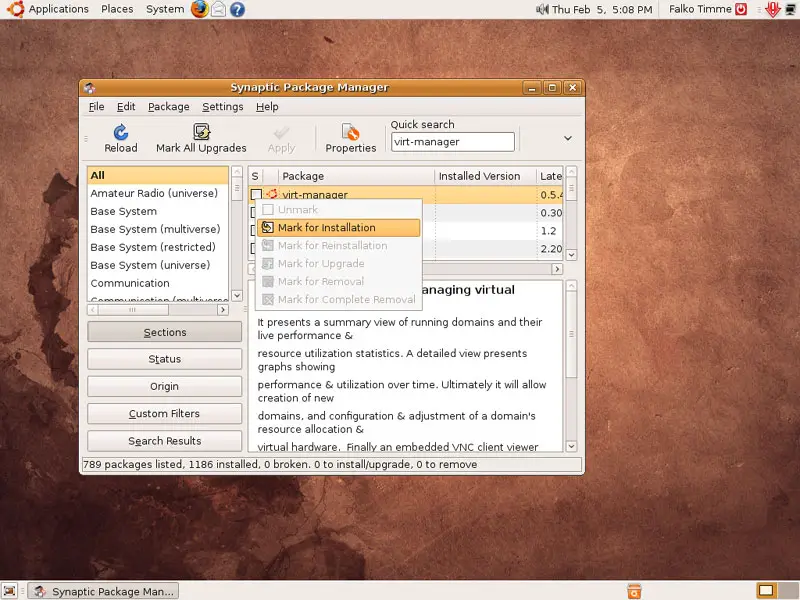Click the Custom Filters button
The height and width of the screenshot is (600, 800).
pos(164,414)
